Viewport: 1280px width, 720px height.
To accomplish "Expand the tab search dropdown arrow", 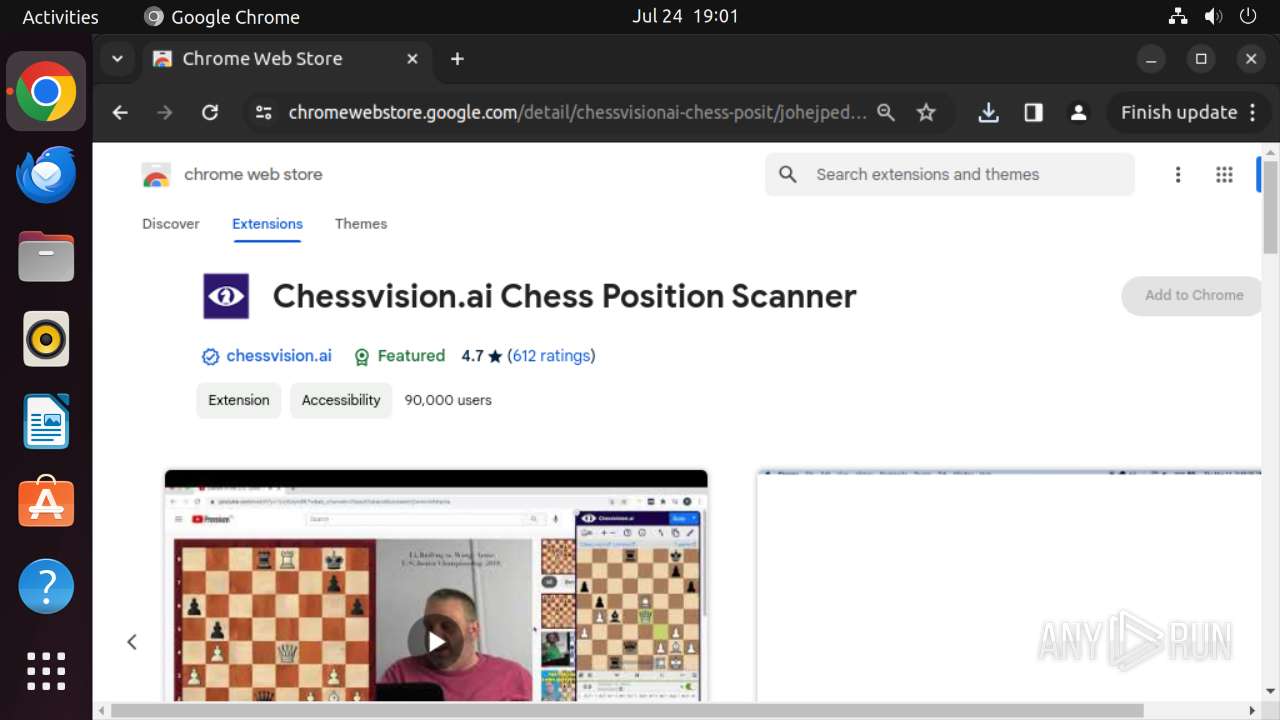I will [117, 59].
